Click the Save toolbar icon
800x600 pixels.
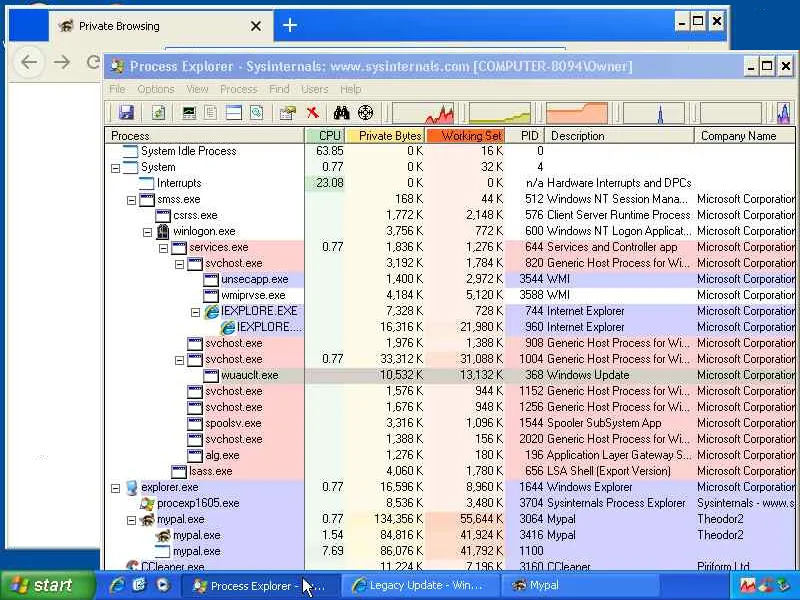click(x=126, y=112)
